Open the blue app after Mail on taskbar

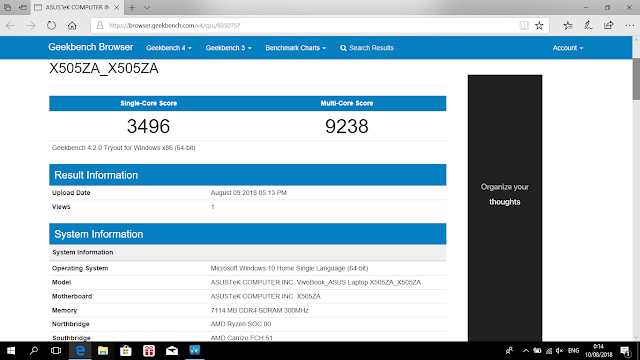click(x=195, y=351)
